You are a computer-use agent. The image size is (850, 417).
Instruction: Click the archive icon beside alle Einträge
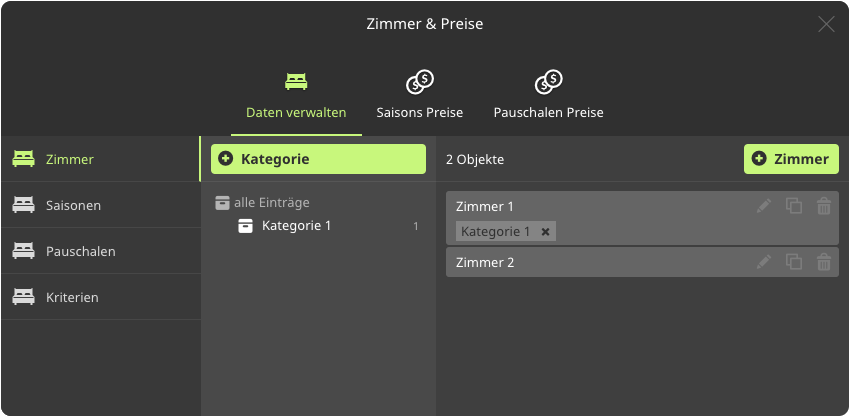pos(222,203)
